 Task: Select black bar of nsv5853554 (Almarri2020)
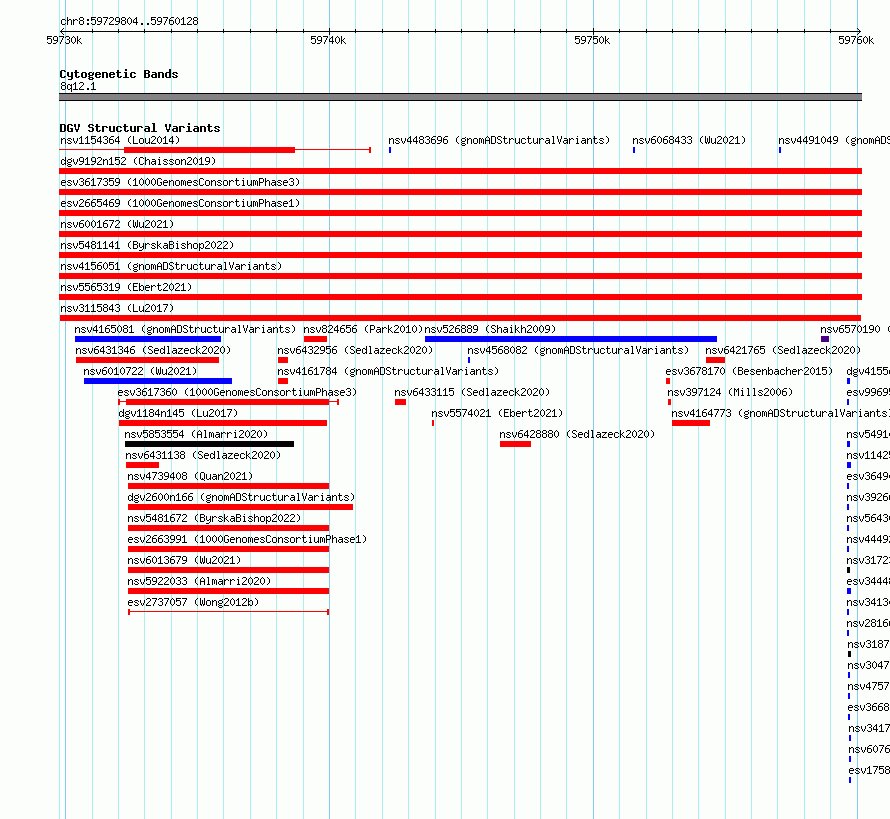click(209, 444)
